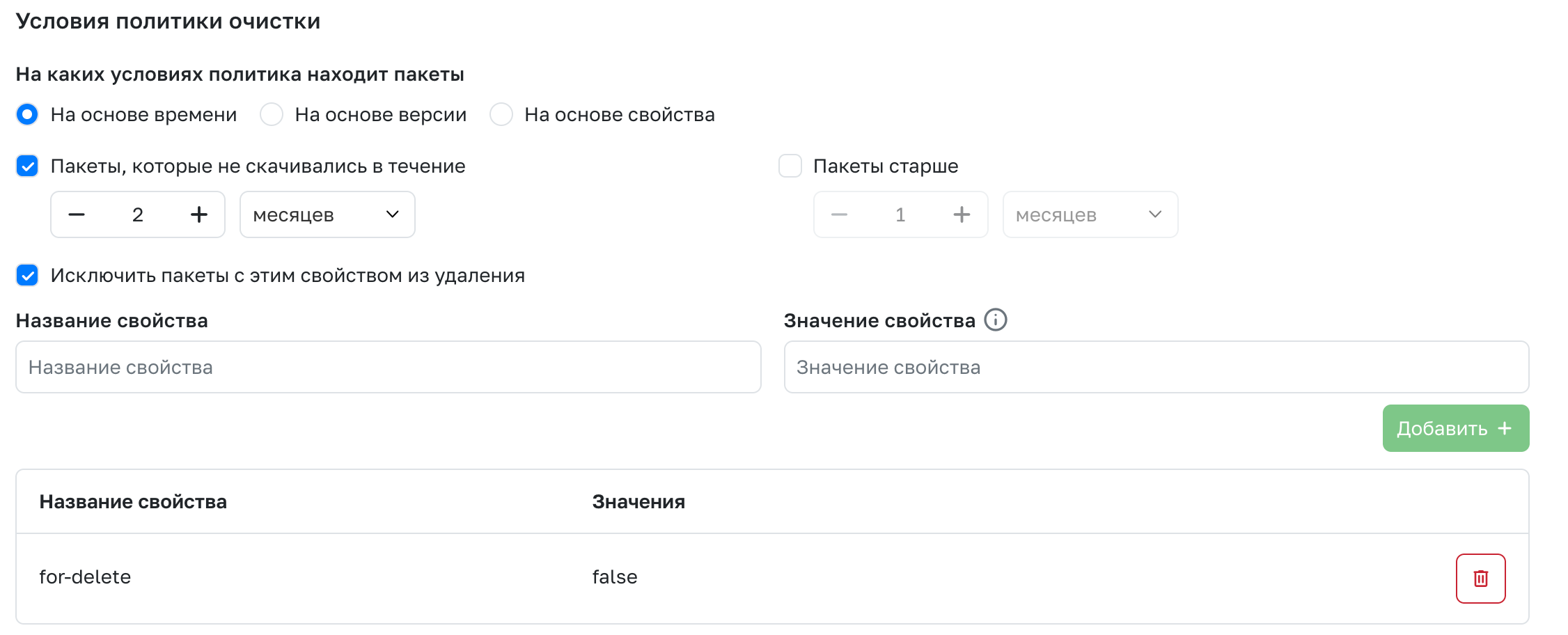The width and height of the screenshot is (1568, 635).
Task: Focus the Значение свойства input field
Action: tap(1156, 367)
